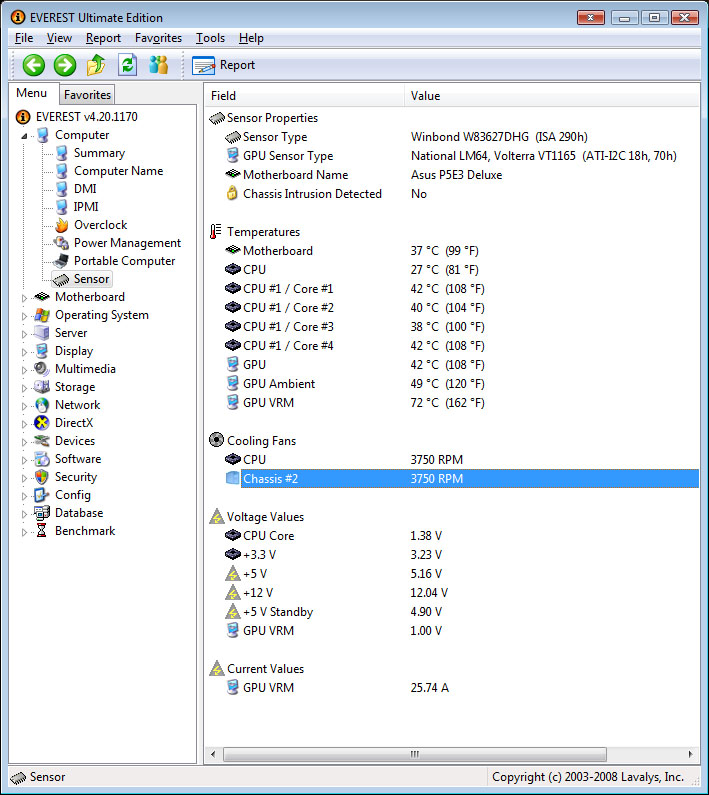Viewport: 709px width, 795px height.
Task: Collapse the Computer tree node
Action: pyautogui.click(x=24, y=136)
